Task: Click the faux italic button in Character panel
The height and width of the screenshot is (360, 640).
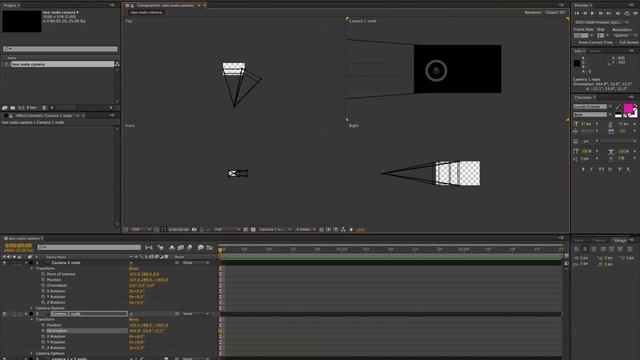Action: point(592,169)
